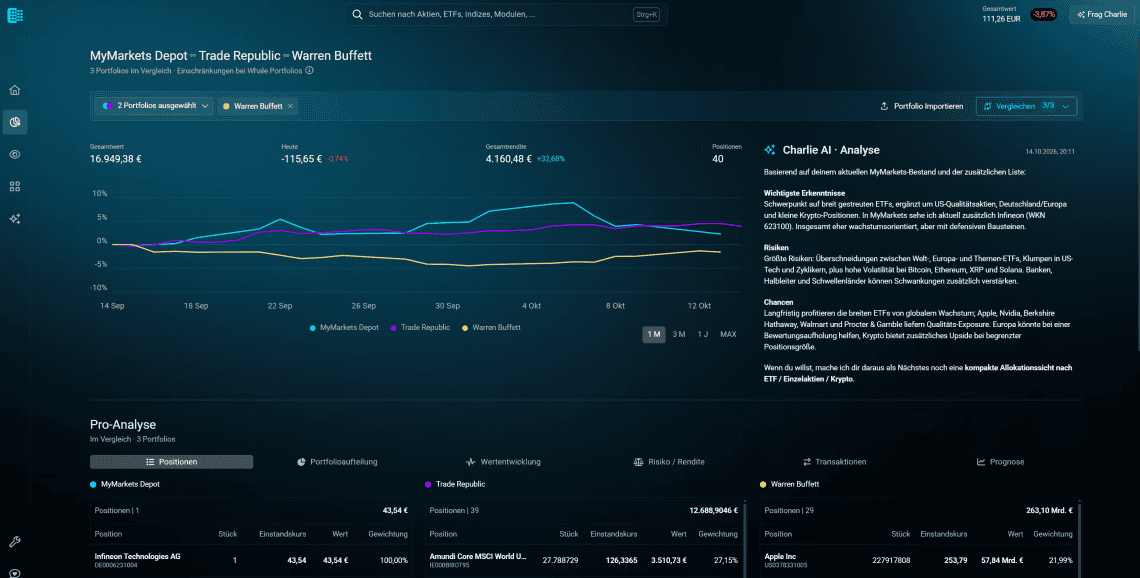
Task: Click MyMarkets Depot cyan dot in table header
Action: pyautogui.click(x=93, y=484)
